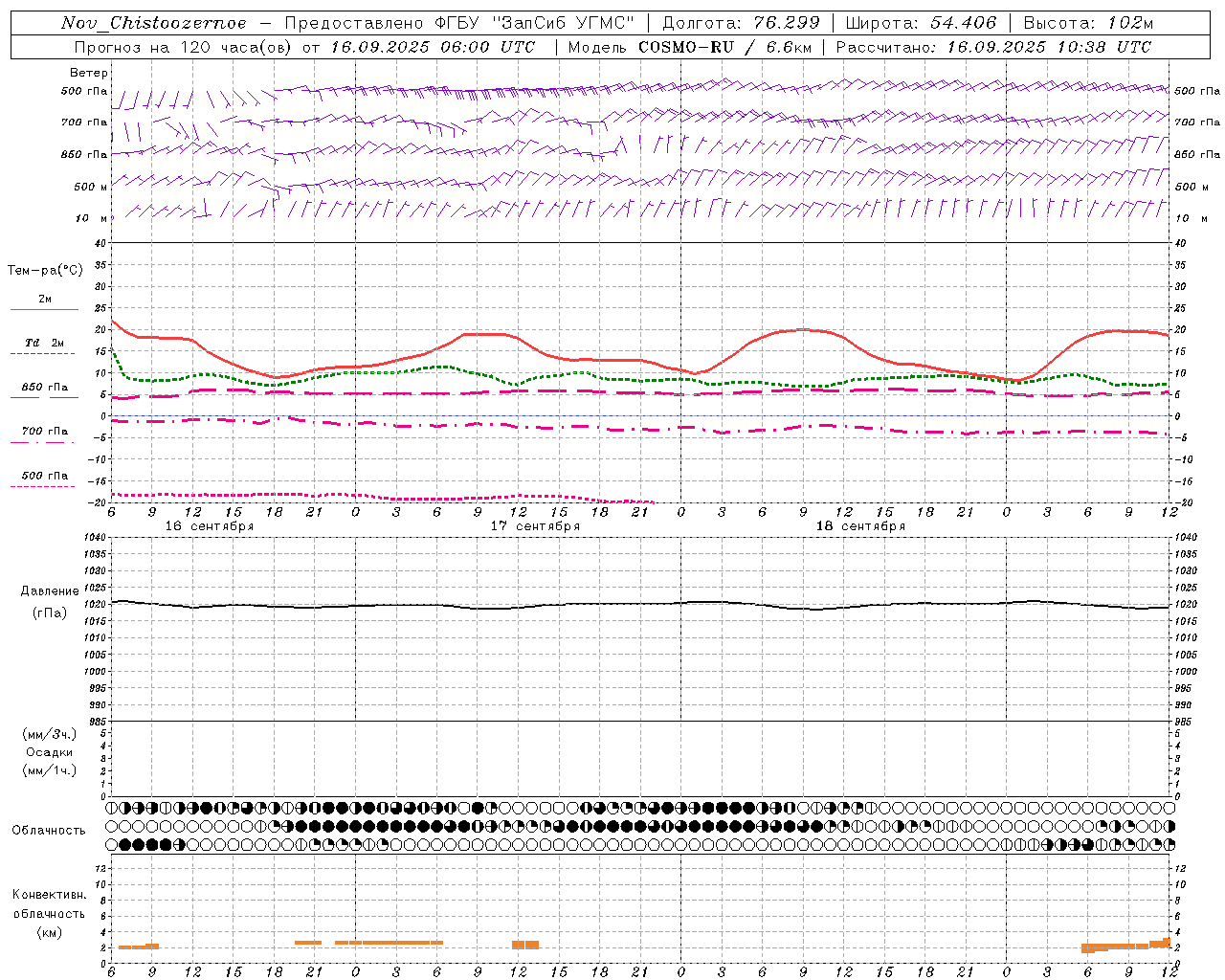The width and height of the screenshot is (1225, 980).
Task: Click the Долгота: 76.299 value
Action: [x=742, y=23]
